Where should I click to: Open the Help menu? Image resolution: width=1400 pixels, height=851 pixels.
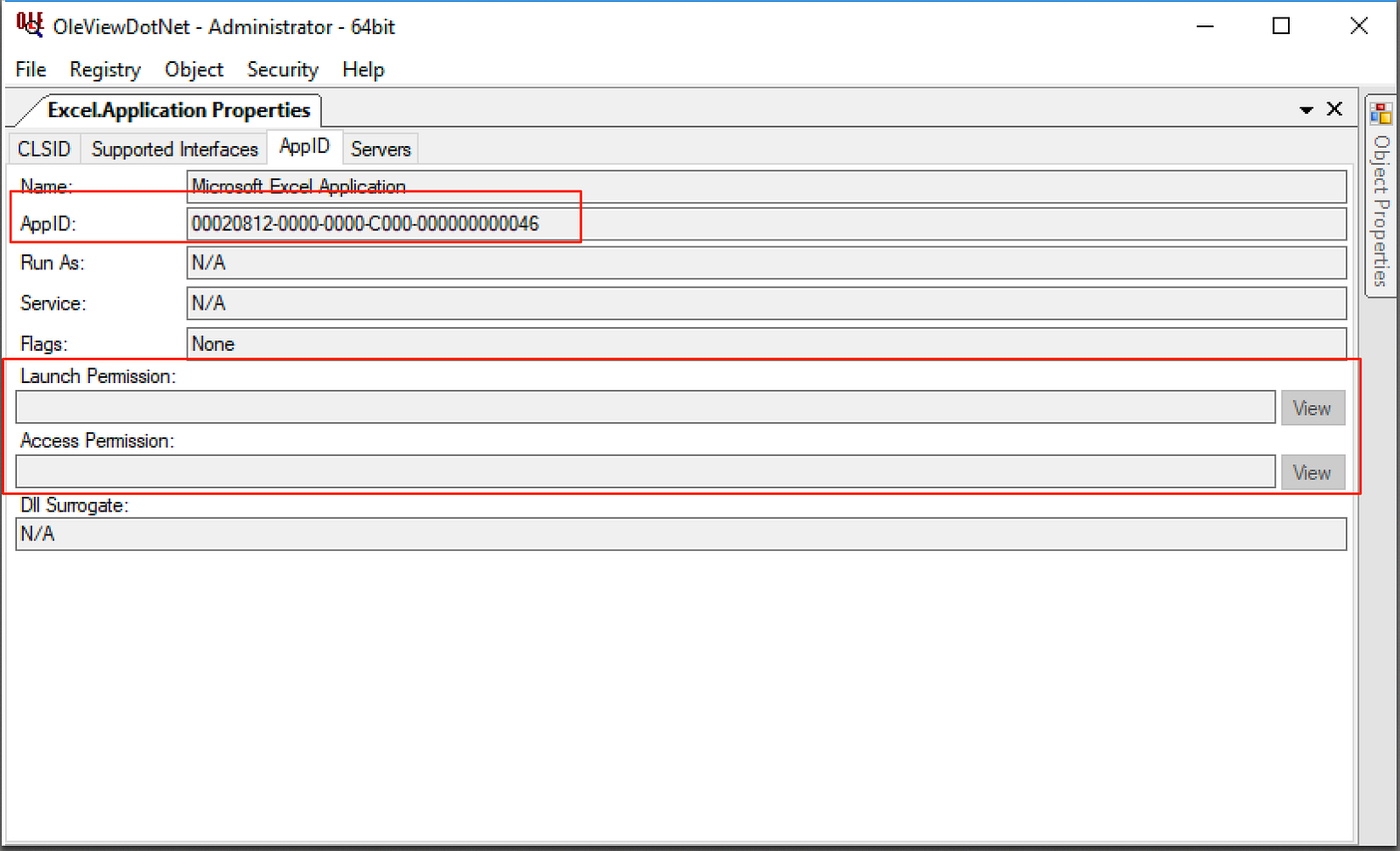tap(363, 69)
